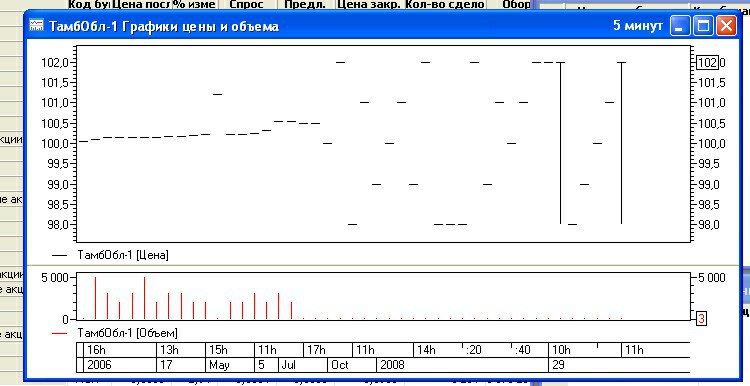This screenshot has height=386, width=750.
Task: Click the '29' date label on time axis
Action: click(558, 365)
